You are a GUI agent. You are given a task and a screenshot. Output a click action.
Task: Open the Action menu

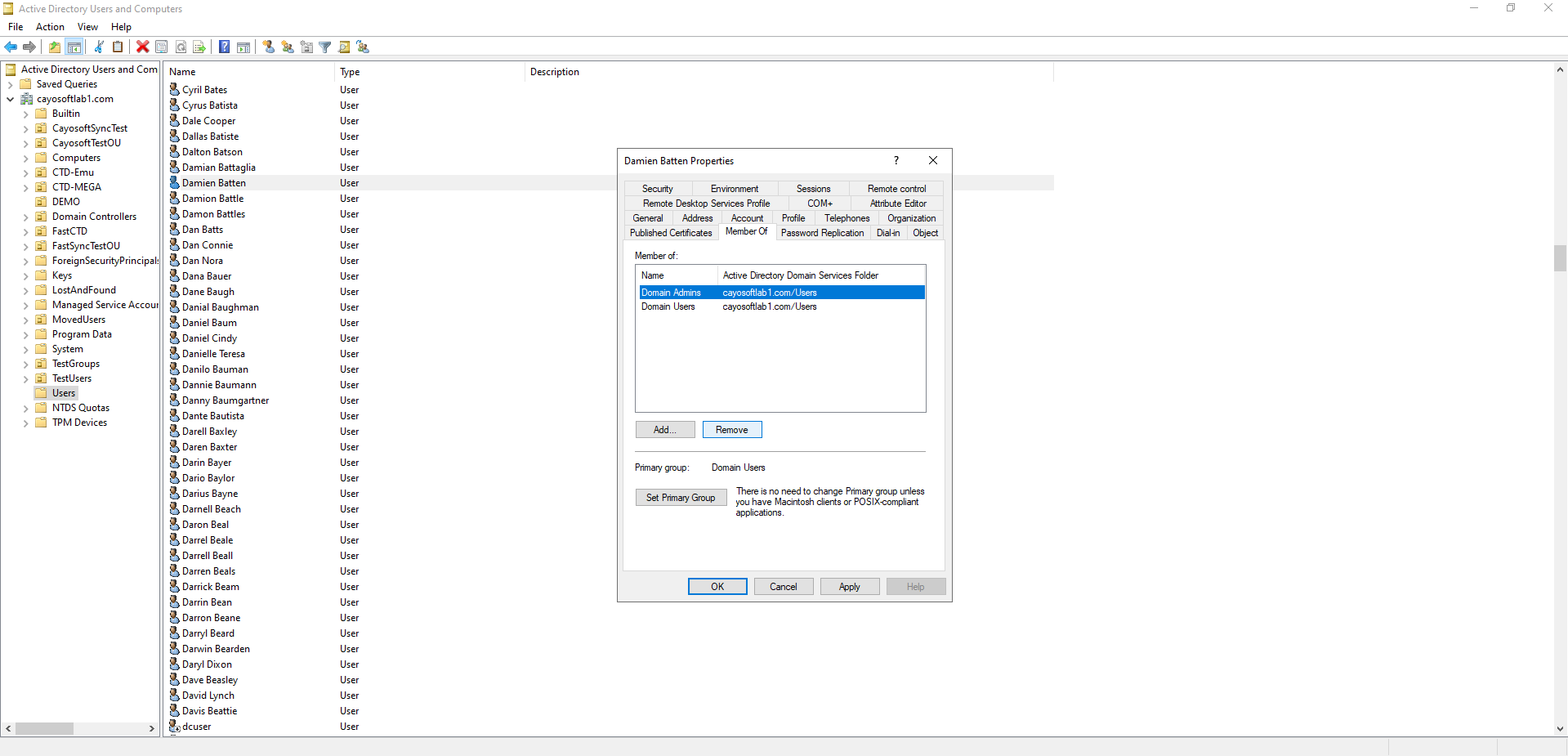(x=50, y=27)
